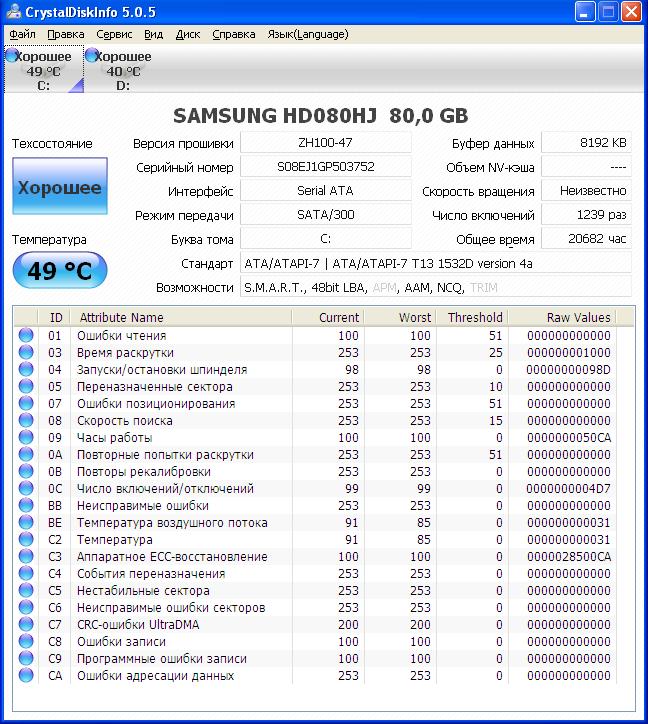Select the C: disk tab at 49 °C
Screen dimensions: 648x724
[x=44, y=70]
